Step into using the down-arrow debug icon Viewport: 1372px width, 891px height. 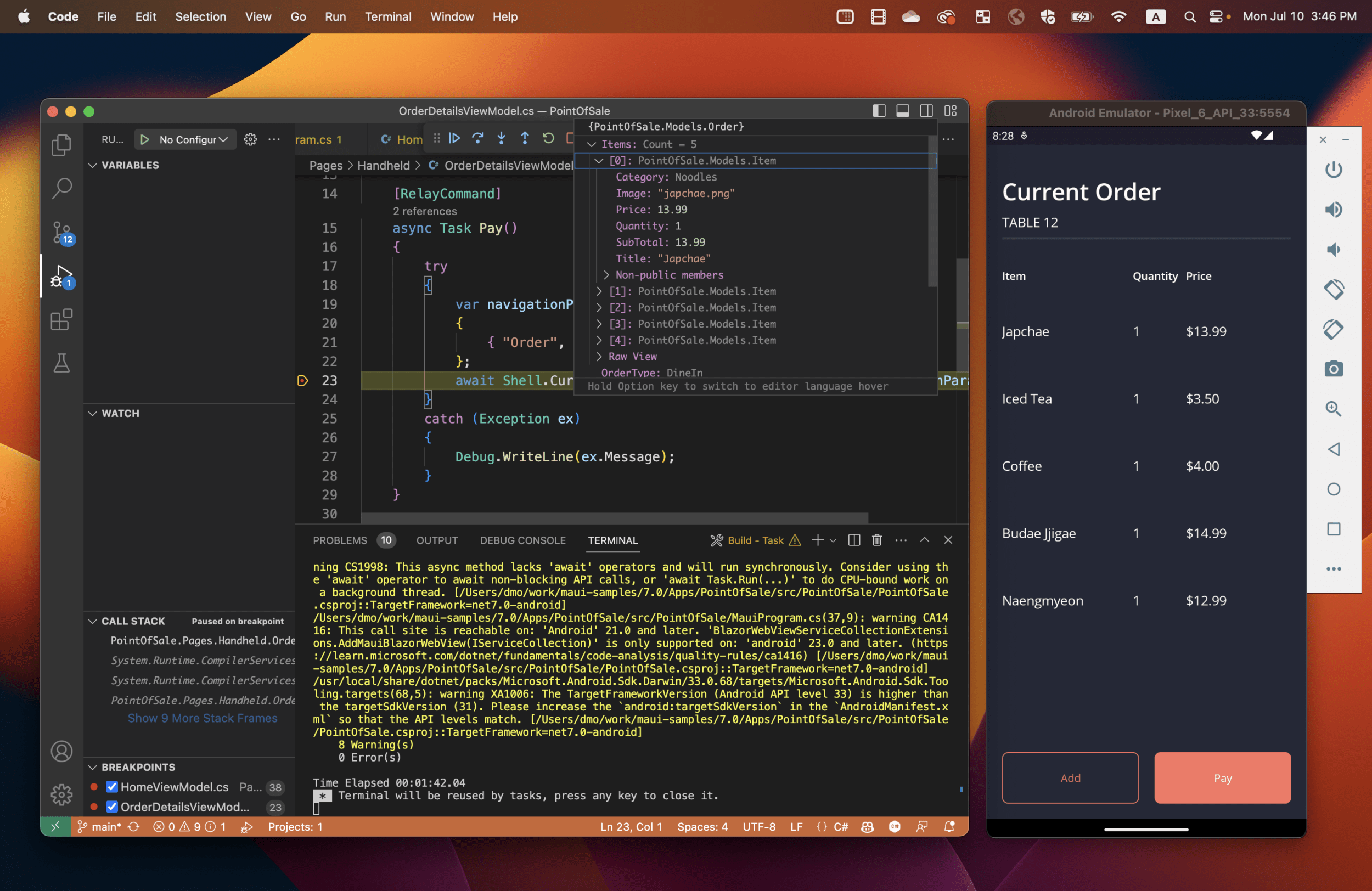point(502,138)
